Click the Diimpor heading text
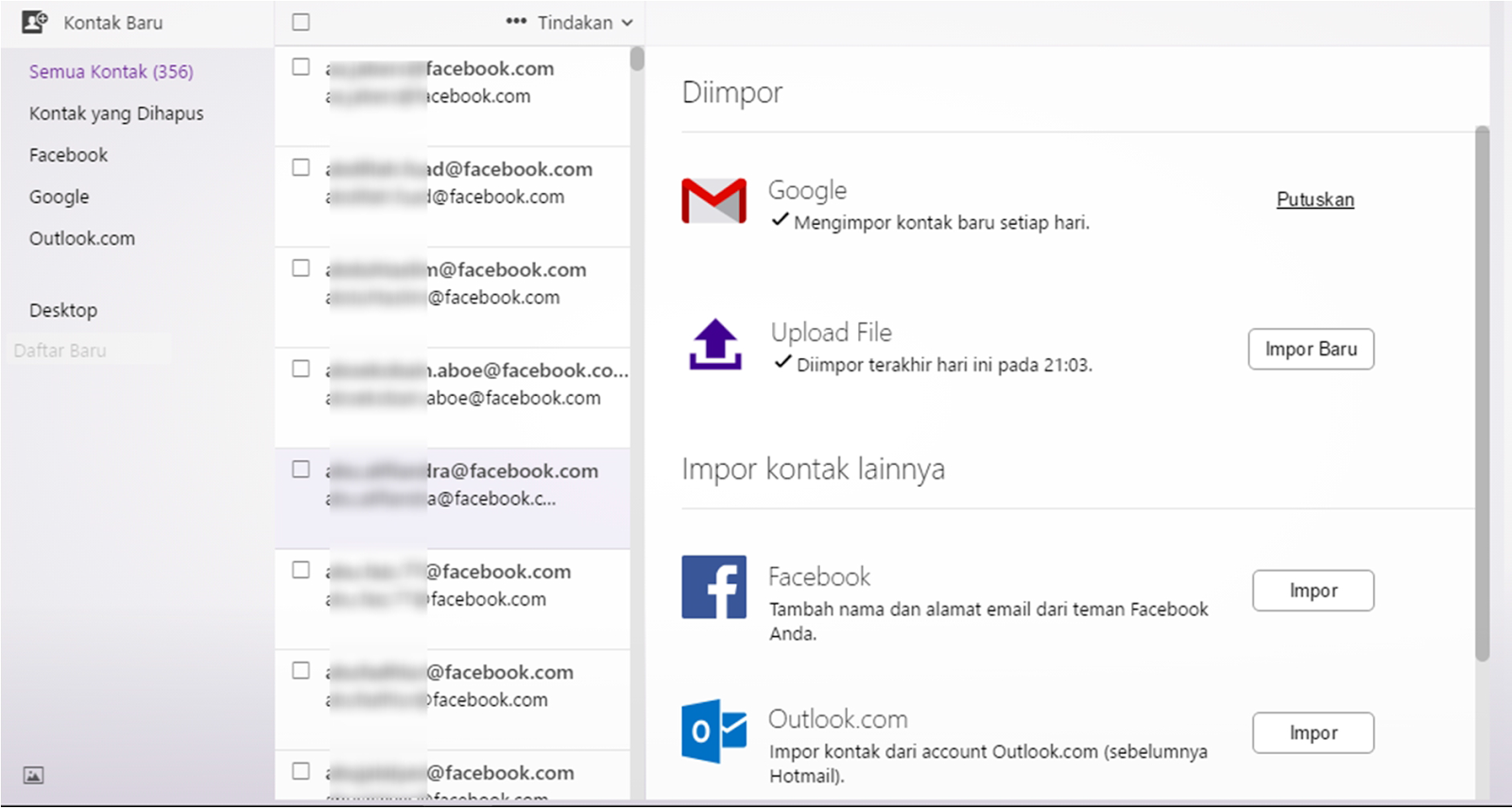This screenshot has height=808, width=1512. (732, 93)
